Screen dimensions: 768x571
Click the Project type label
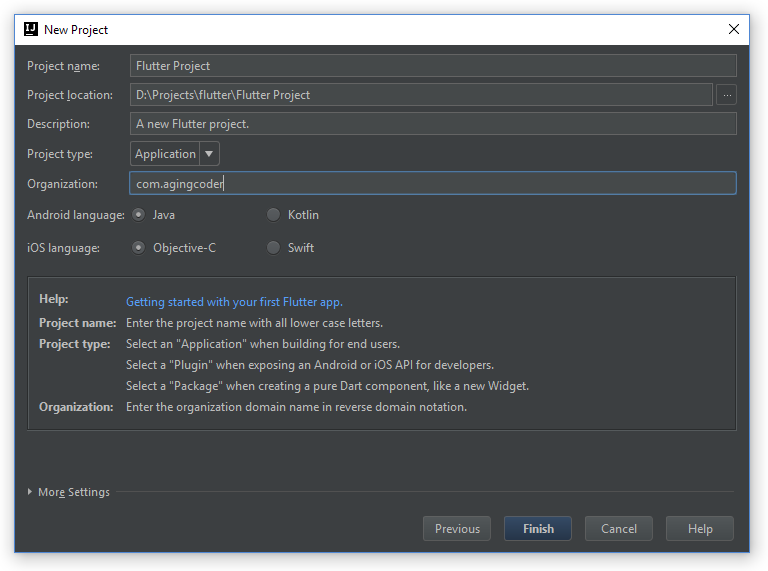[x=60, y=154]
